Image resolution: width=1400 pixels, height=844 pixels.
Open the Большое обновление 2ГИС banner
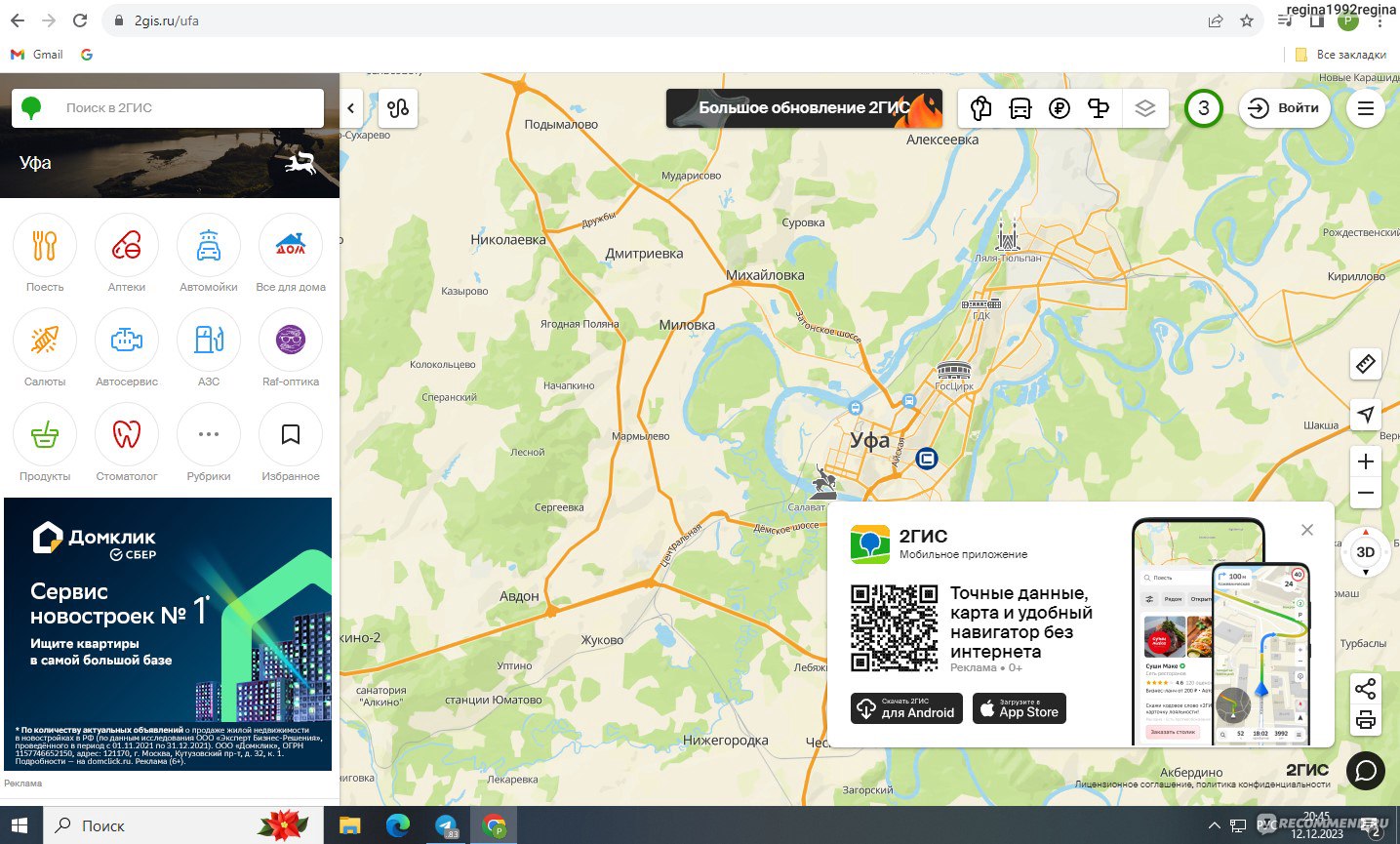coord(805,108)
